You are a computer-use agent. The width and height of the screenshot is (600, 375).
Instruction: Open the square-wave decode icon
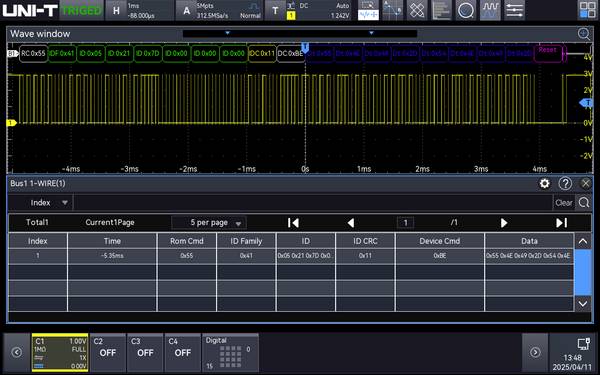[x=490, y=10]
